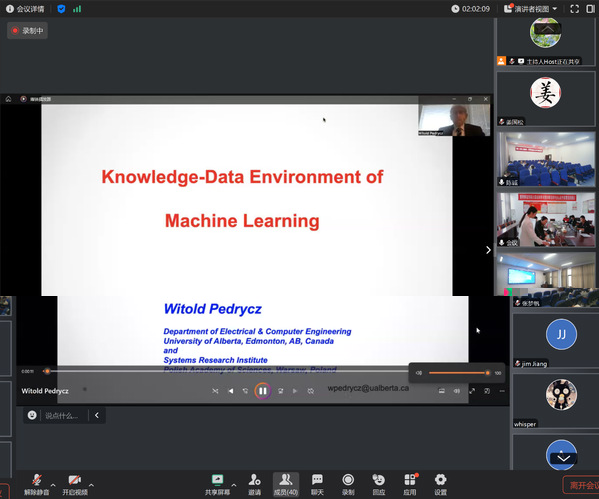Expand audio options arrow beside 解除静音
The height and width of the screenshot is (499, 599).
[x=53, y=485]
